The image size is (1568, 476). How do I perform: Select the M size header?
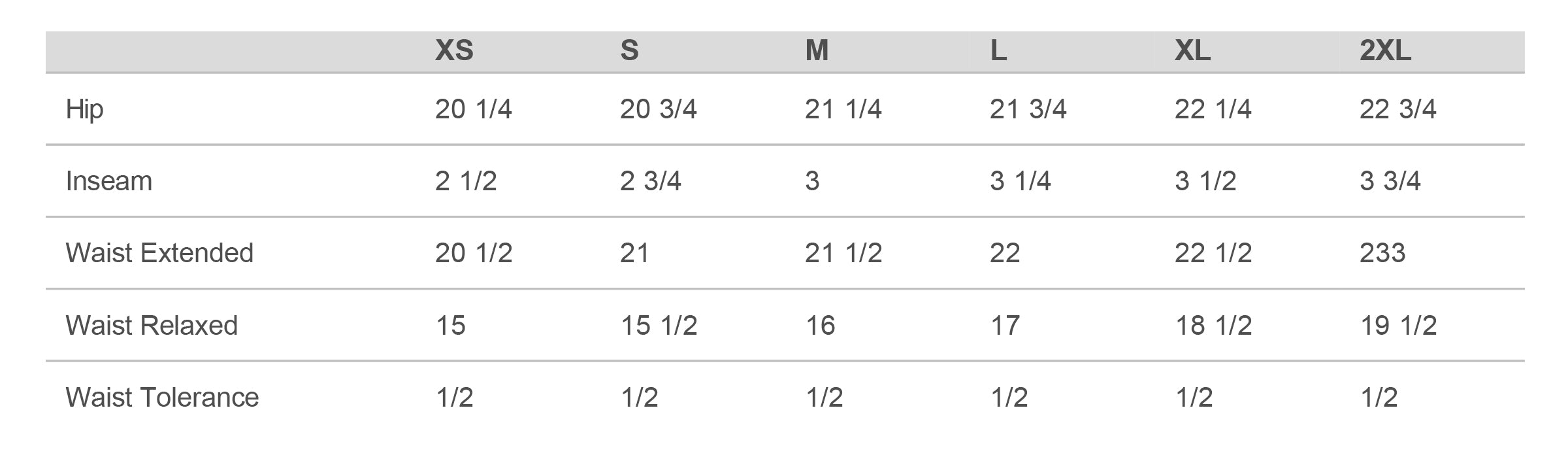click(x=817, y=51)
